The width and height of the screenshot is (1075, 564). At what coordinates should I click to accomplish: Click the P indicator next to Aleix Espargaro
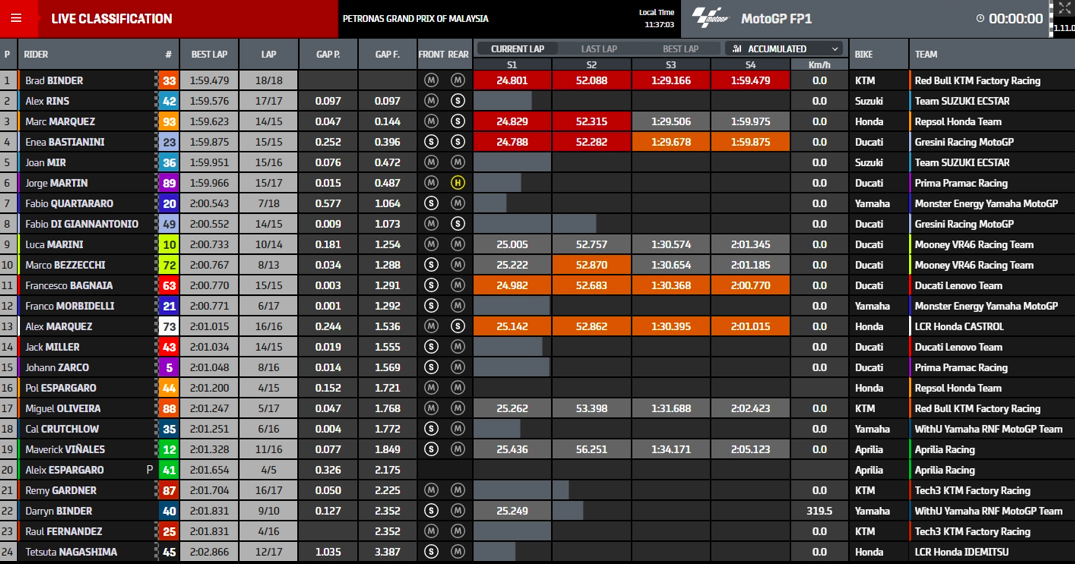pos(150,470)
